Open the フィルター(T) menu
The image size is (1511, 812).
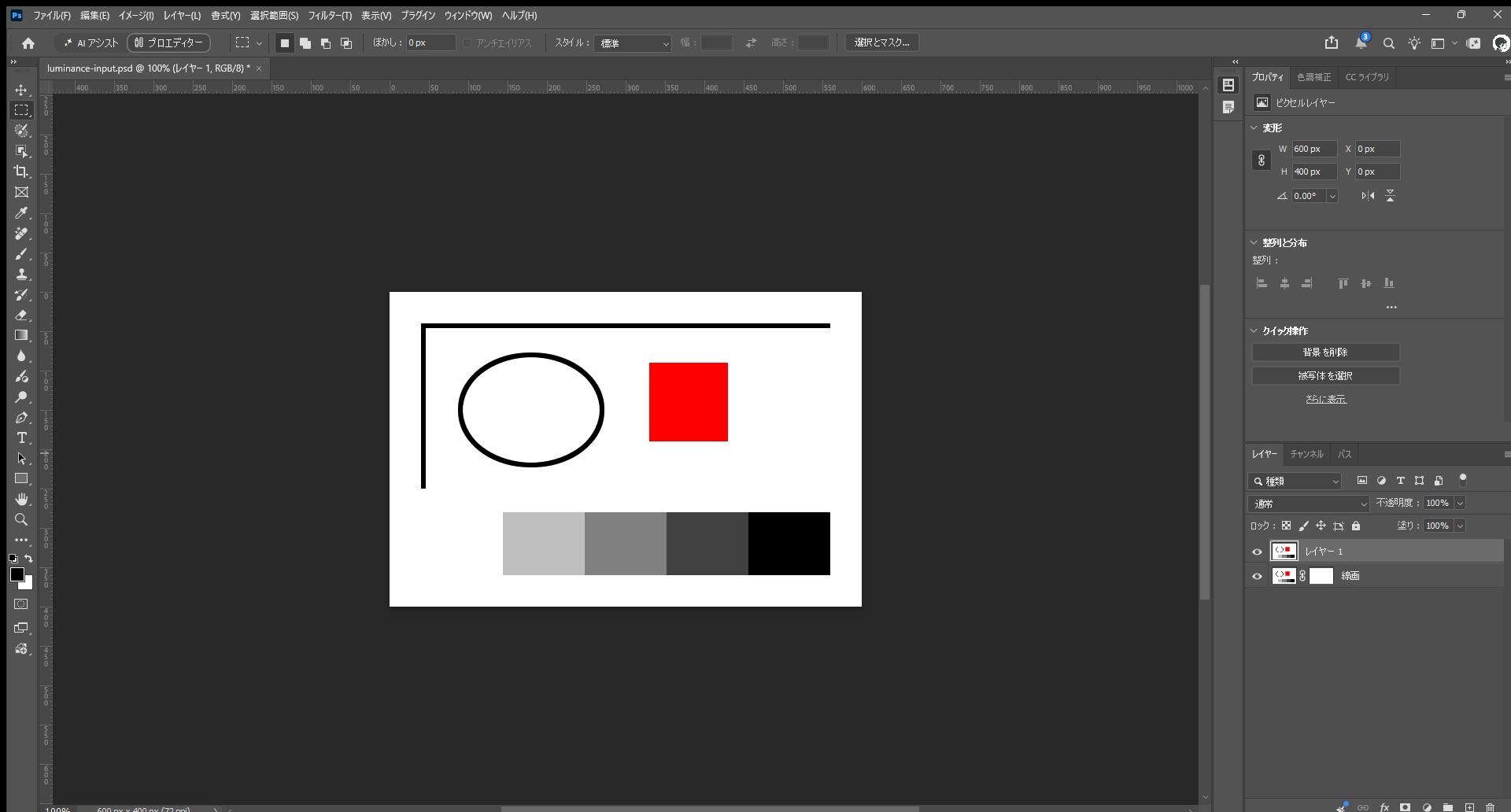pyautogui.click(x=330, y=16)
